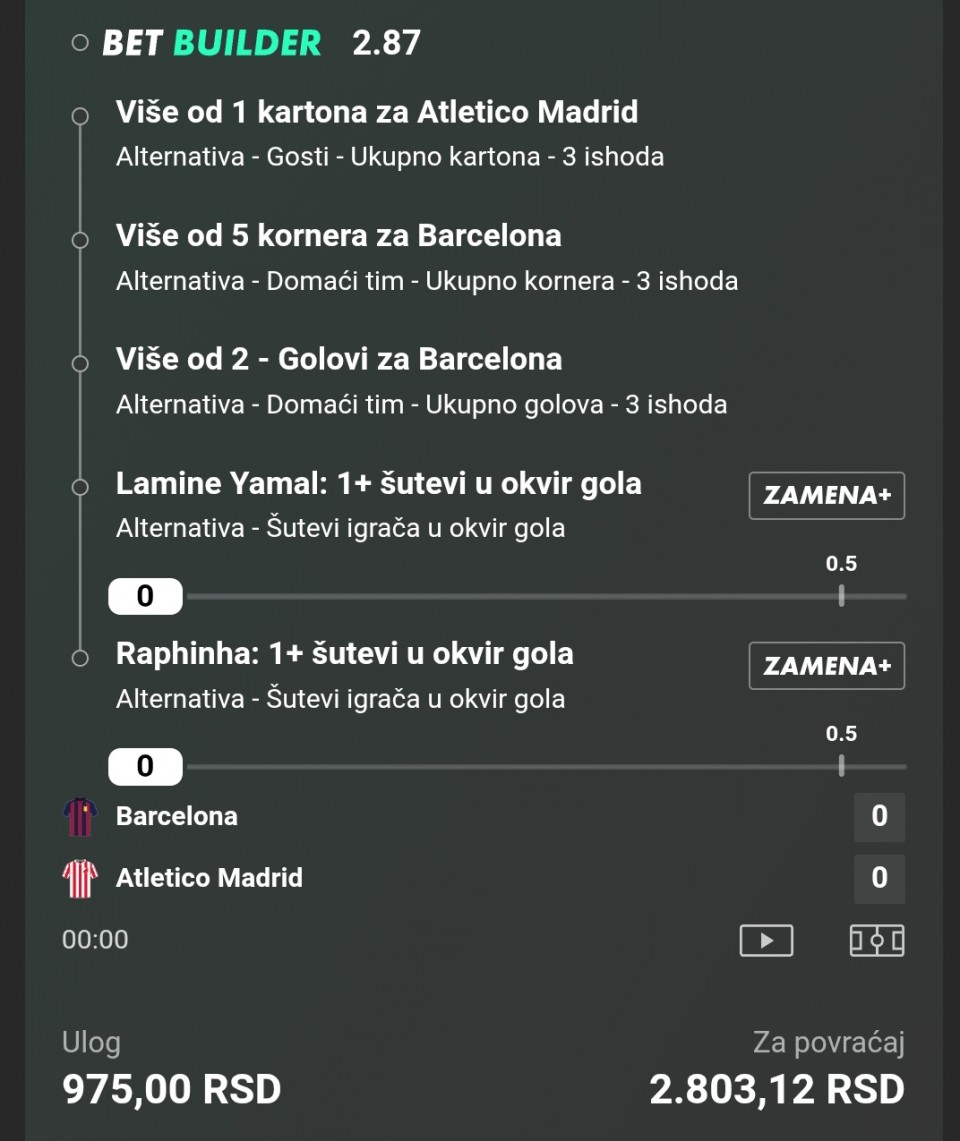The height and width of the screenshot is (1141, 960).
Task: Open the Raphinha shots on target selection
Action: click(x=344, y=654)
